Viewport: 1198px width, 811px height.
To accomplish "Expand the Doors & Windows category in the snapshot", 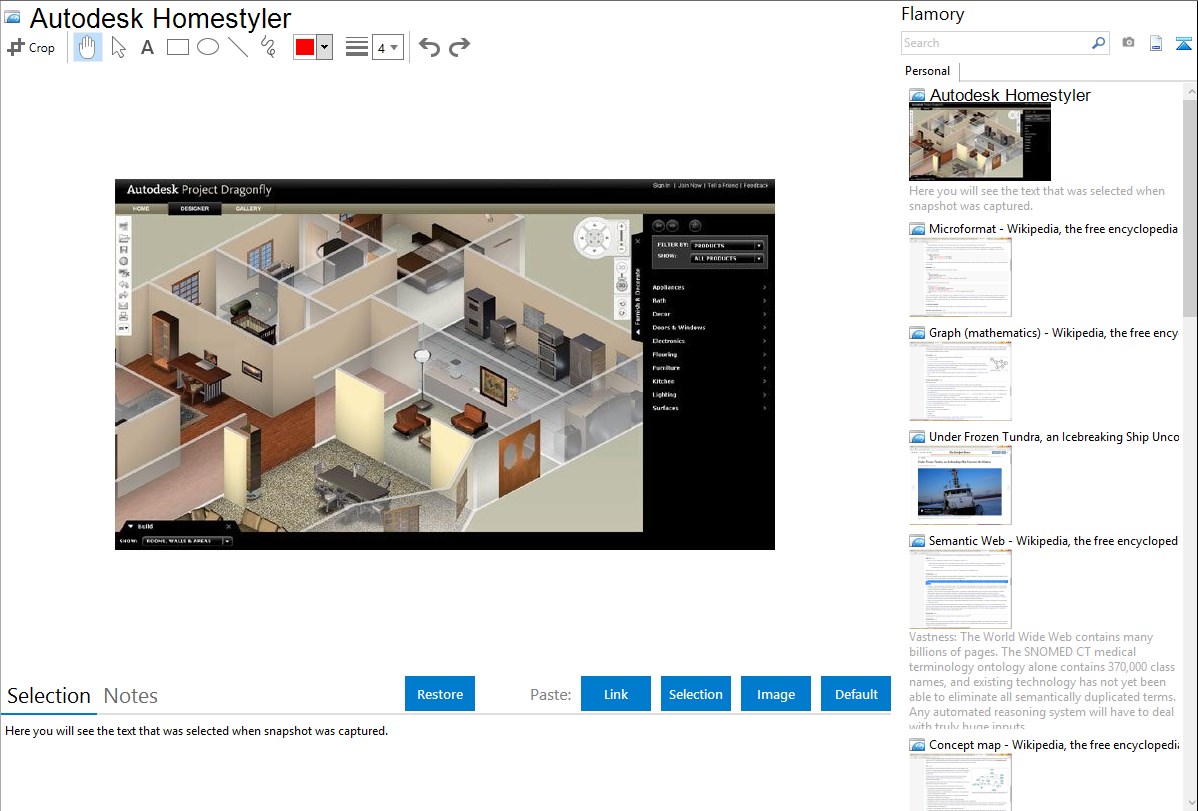I will (x=708, y=327).
